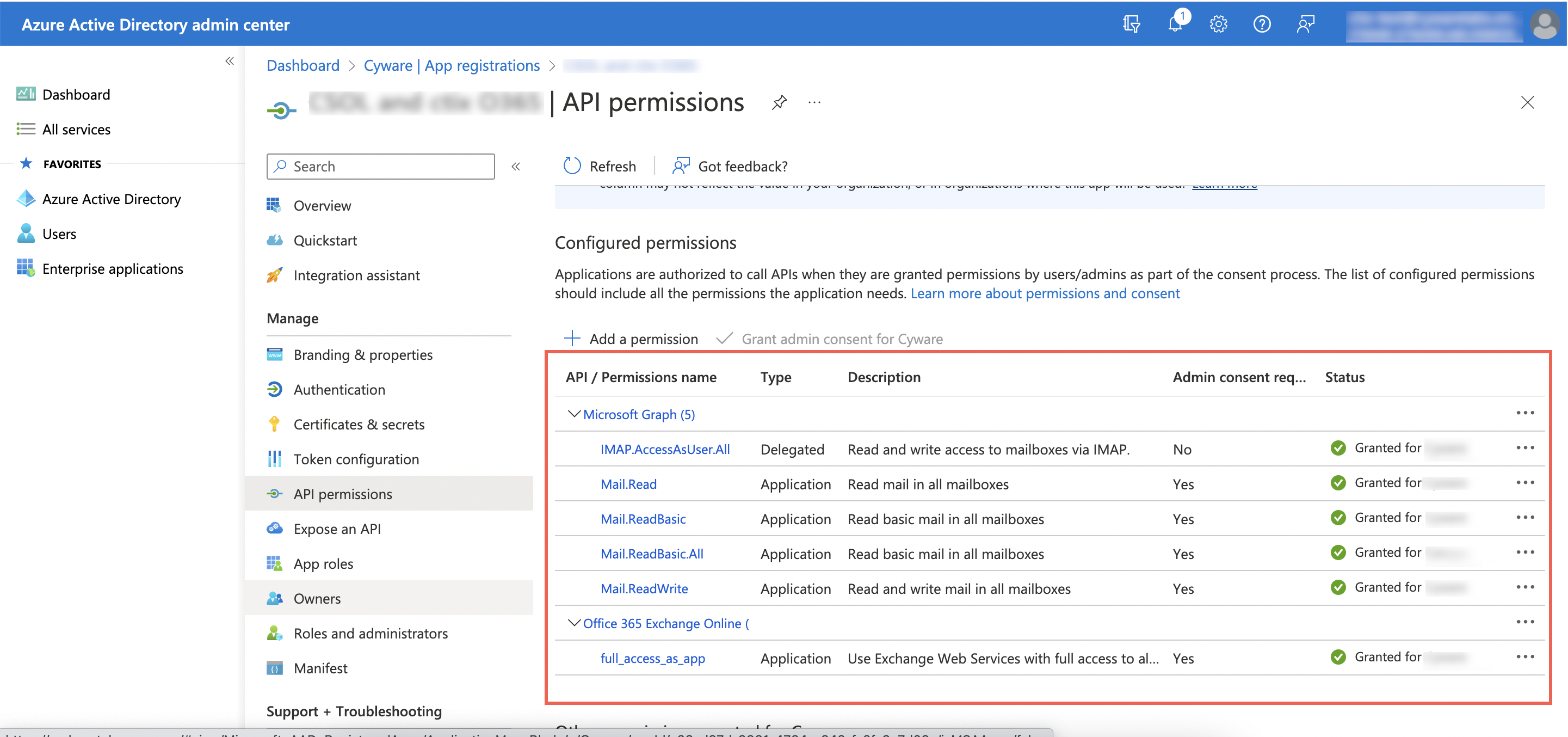The image size is (1568, 737).
Task: Collapse the left navigation double-chevron
Action: [230, 61]
